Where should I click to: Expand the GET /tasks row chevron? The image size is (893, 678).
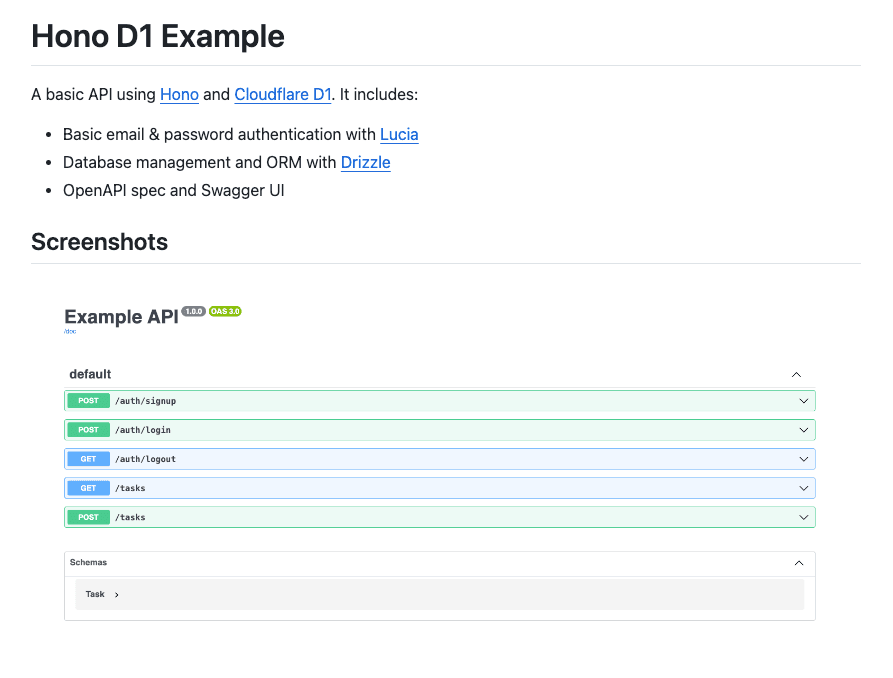point(803,488)
